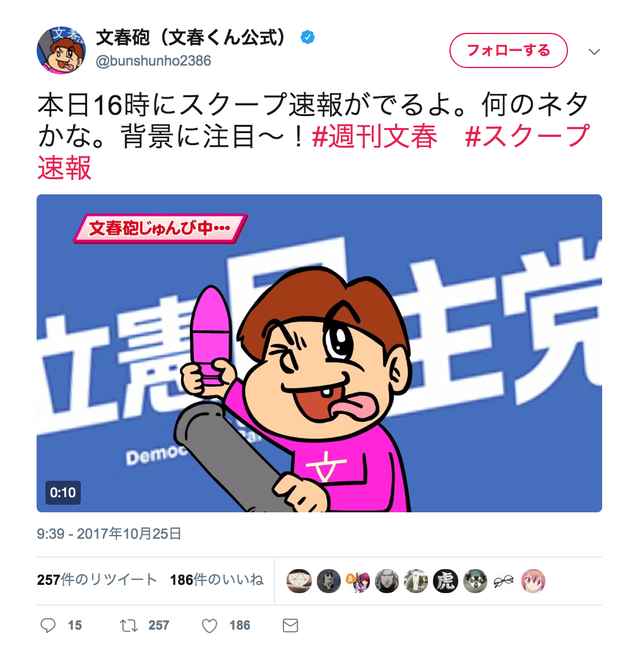The width and height of the screenshot is (640, 665).
Task: Open the first liker avatar in row
Action: (x=299, y=581)
